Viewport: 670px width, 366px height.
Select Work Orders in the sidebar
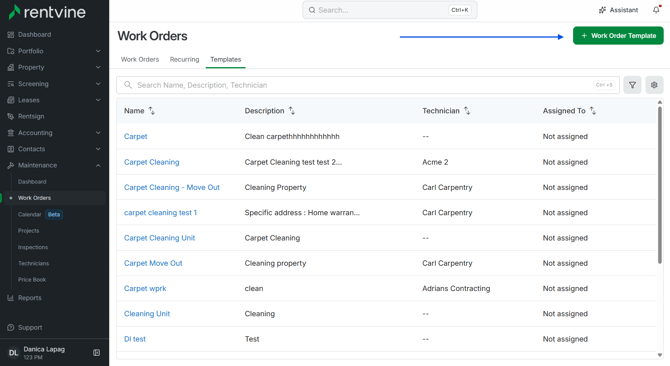pos(55,198)
